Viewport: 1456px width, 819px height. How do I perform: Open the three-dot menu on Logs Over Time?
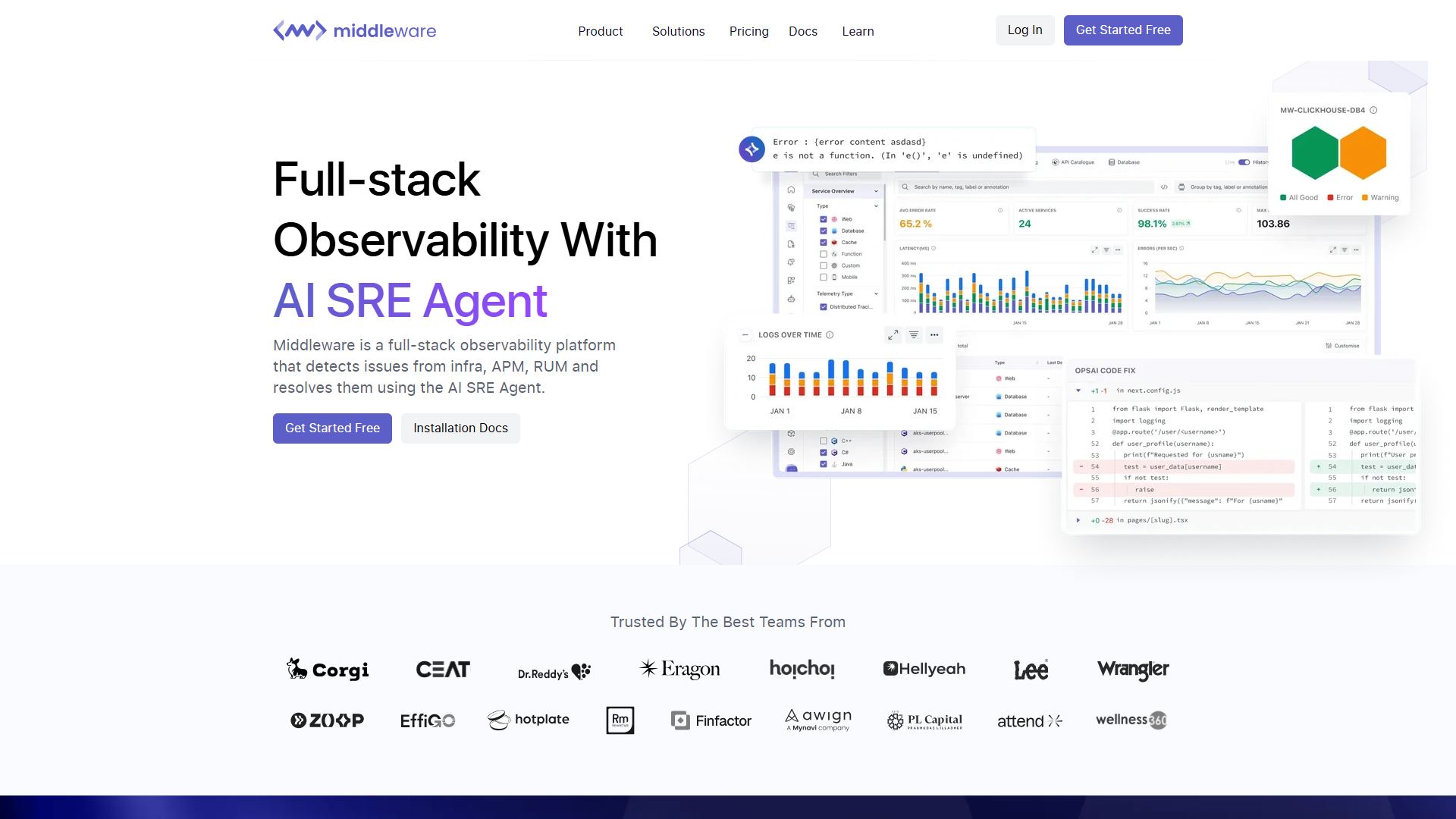[x=934, y=334]
